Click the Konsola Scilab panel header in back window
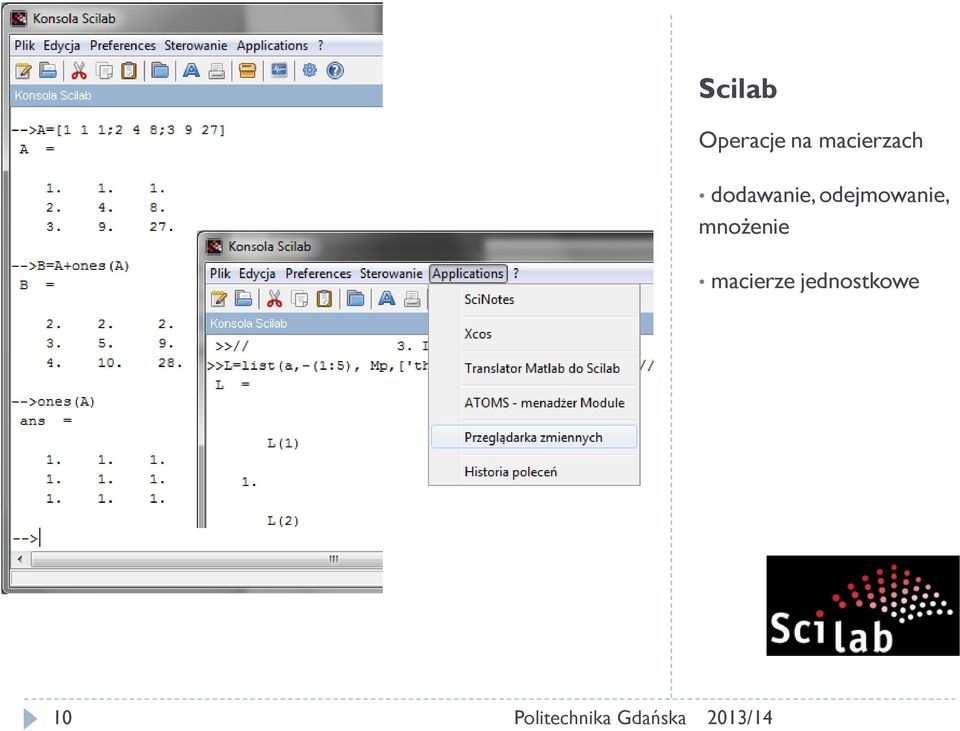960x731 pixels. (x=196, y=96)
